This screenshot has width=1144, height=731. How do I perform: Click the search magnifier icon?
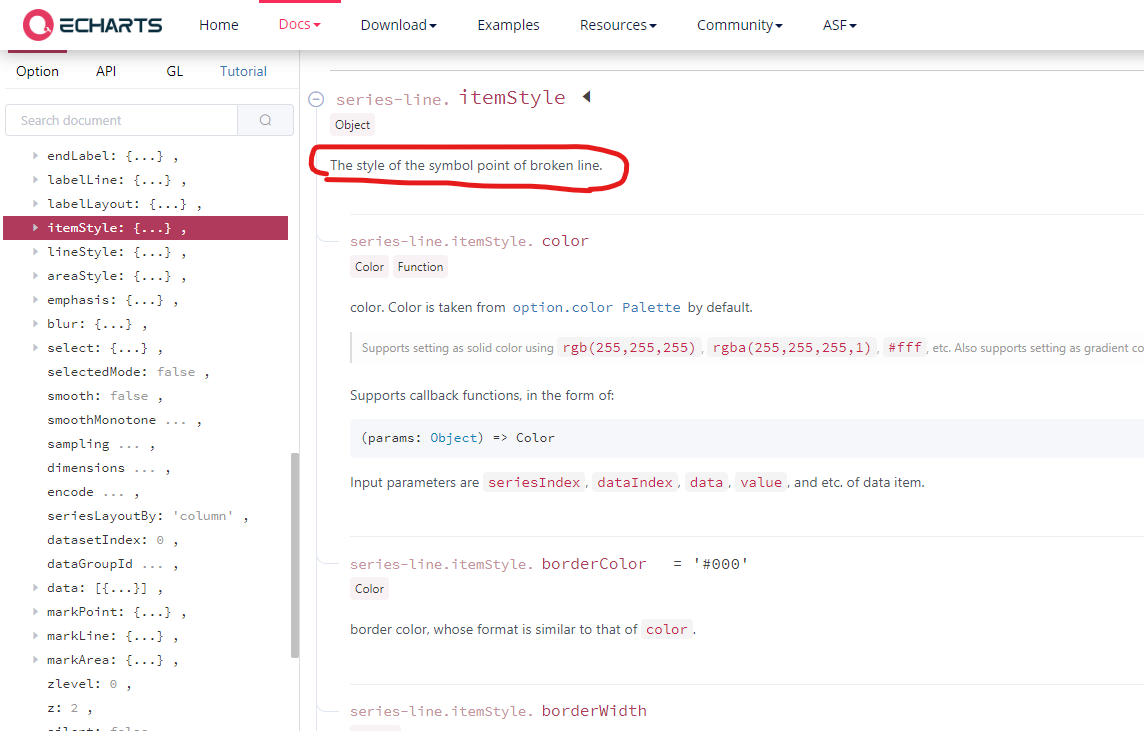pyautogui.click(x=265, y=119)
